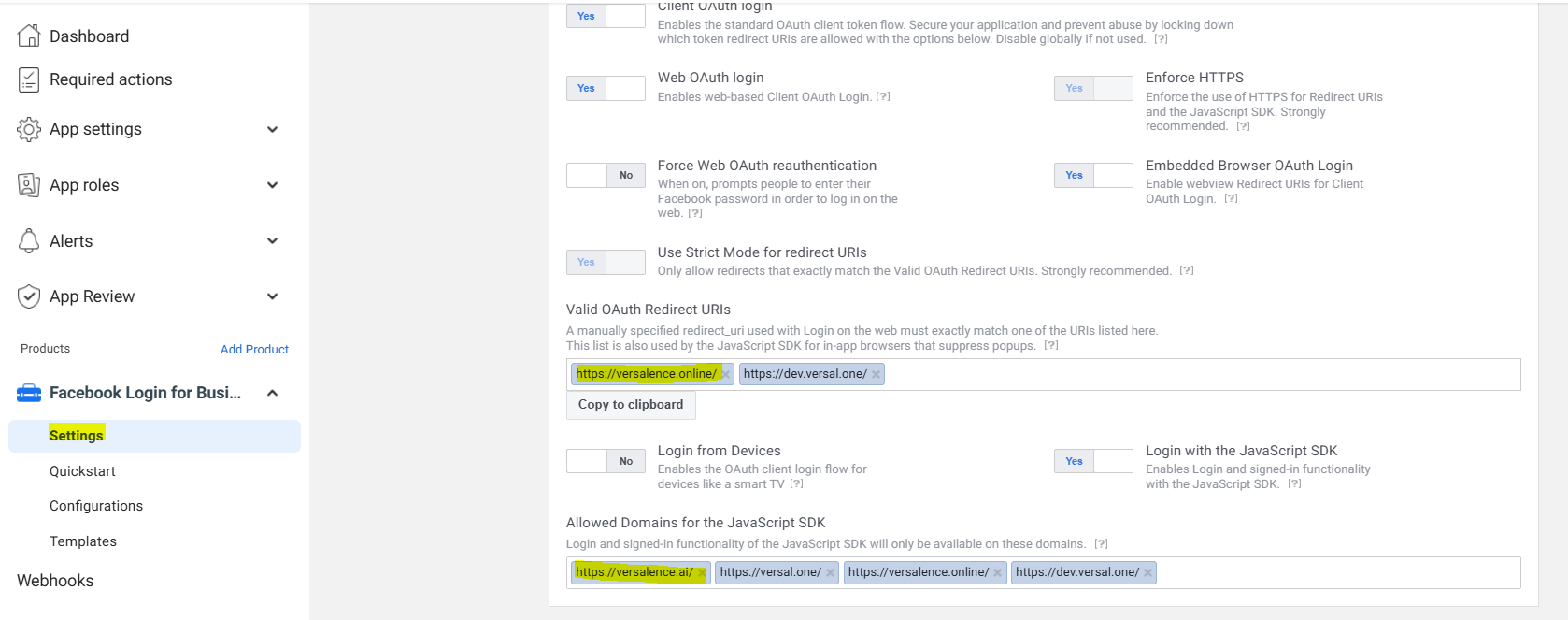Click the Alerts bell icon
The image size is (1568, 620).
pyautogui.click(x=29, y=240)
